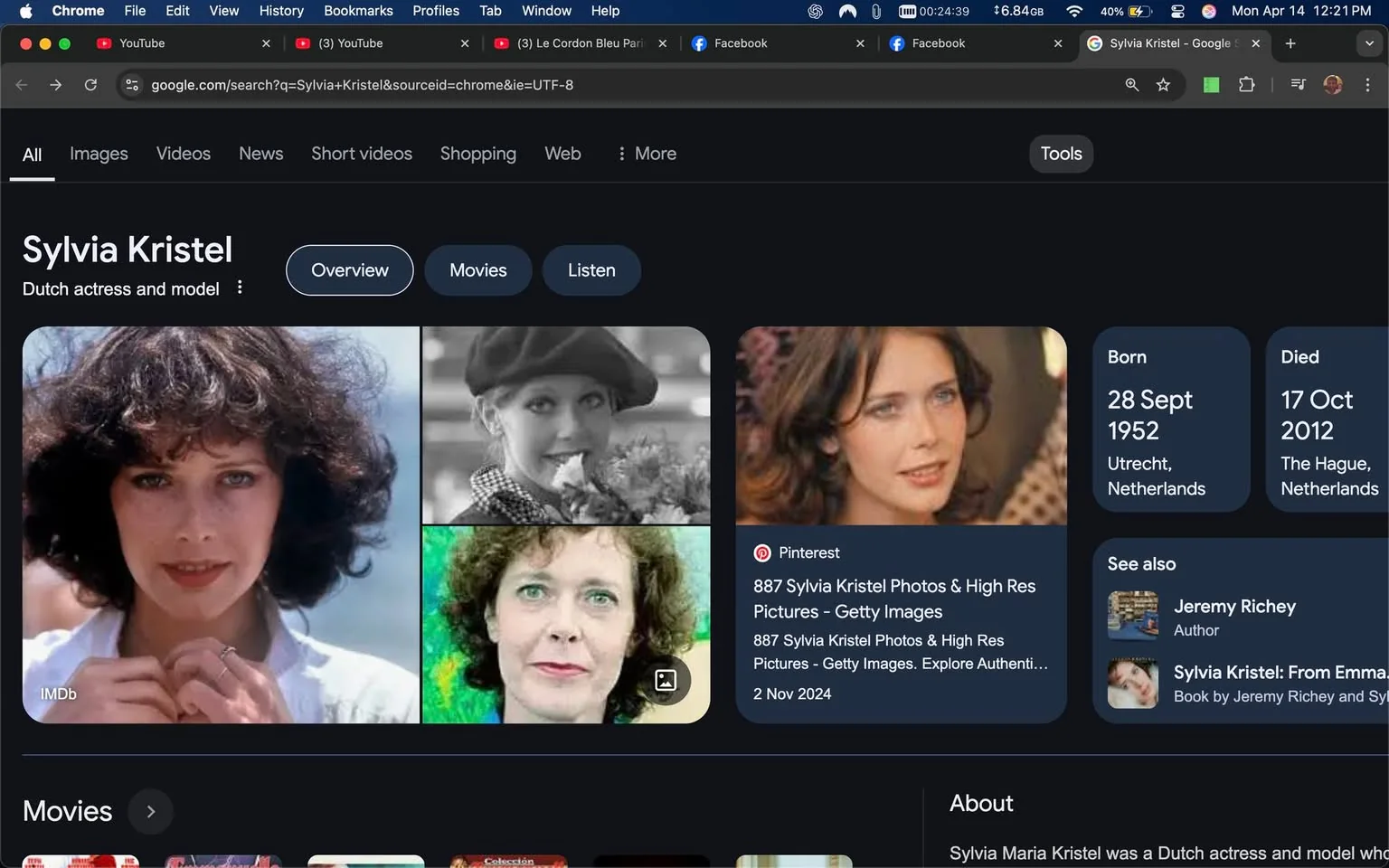Image resolution: width=1389 pixels, height=868 pixels.
Task: Open the Chrome profile avatar
Action: click(1332, 85)
